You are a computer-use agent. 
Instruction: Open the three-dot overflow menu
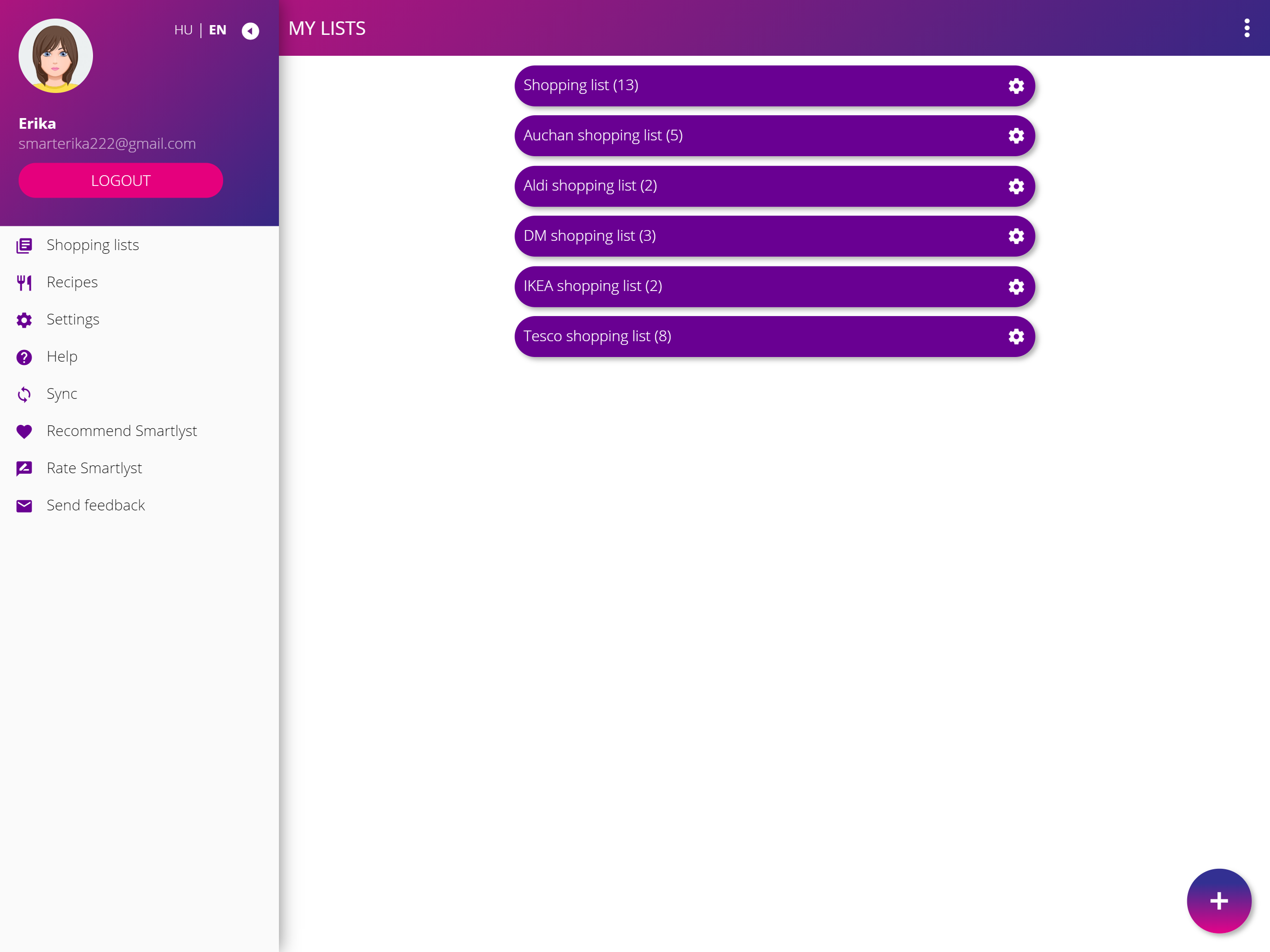click(1246, 28)
